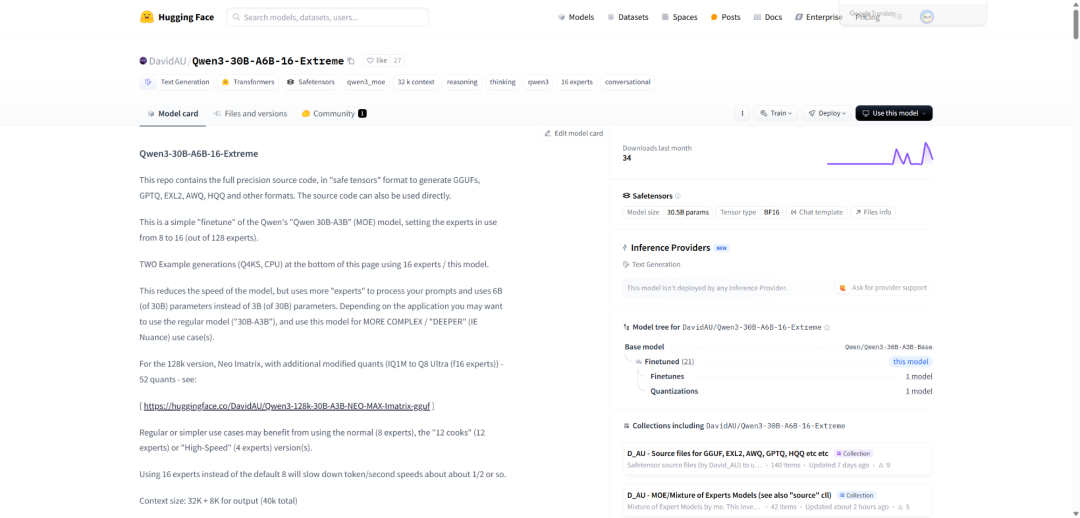Click Text Generation under Inference Providers

[x=651, y=265]
